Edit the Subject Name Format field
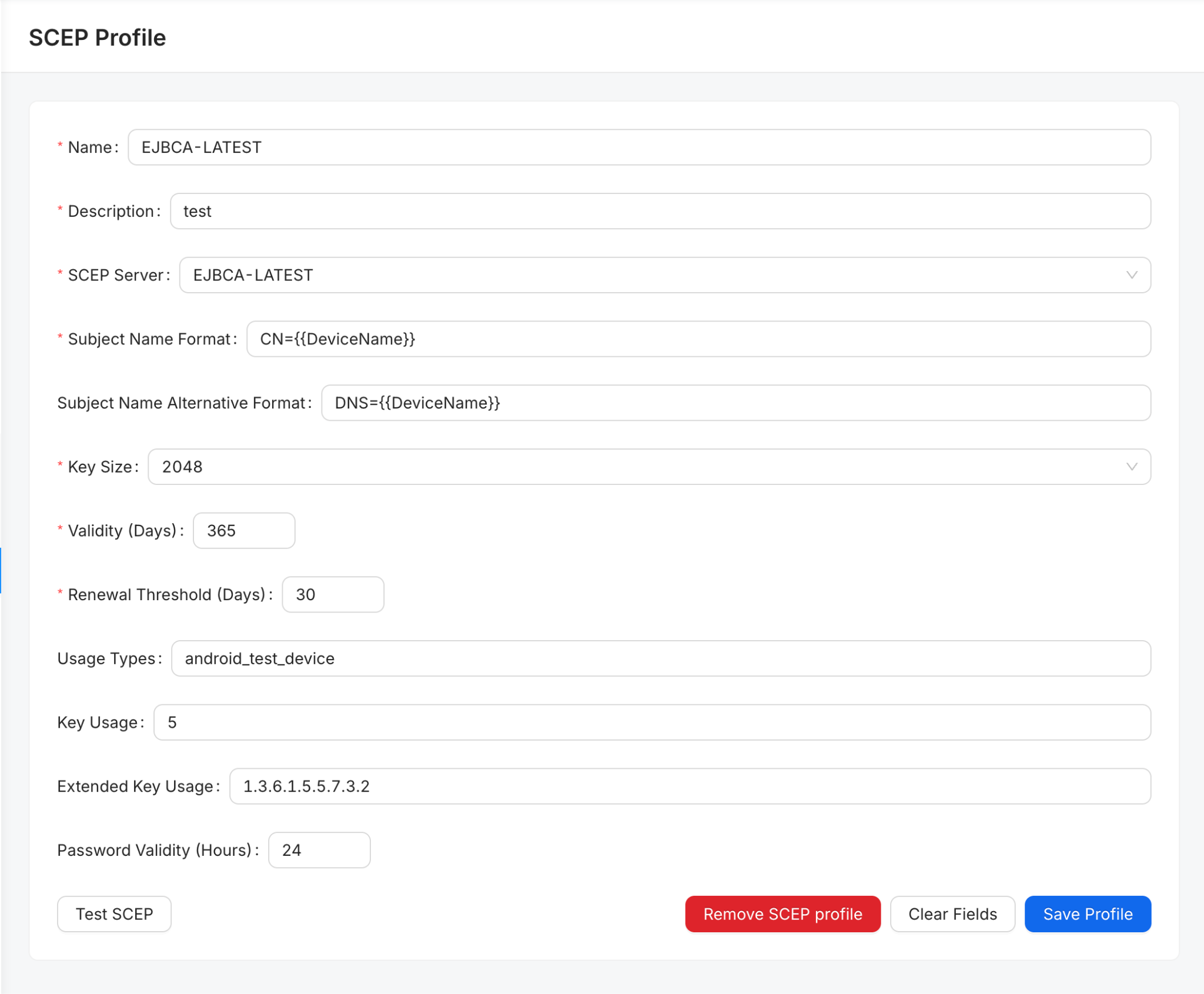 pyautogui.click(x=698, y=339)
